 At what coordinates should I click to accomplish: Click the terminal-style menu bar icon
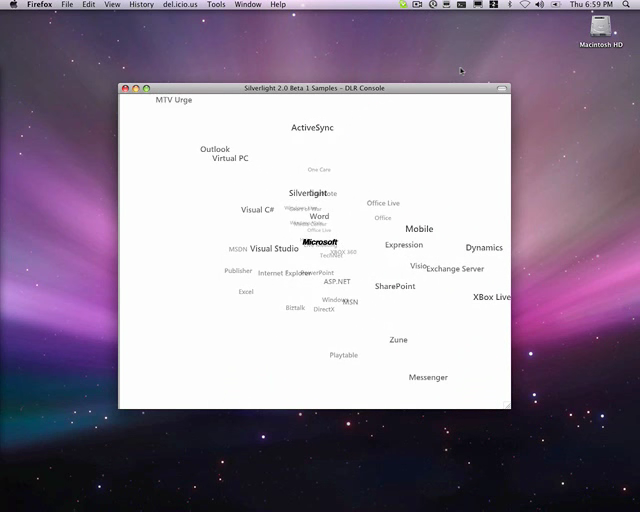(x=461, y=4)
